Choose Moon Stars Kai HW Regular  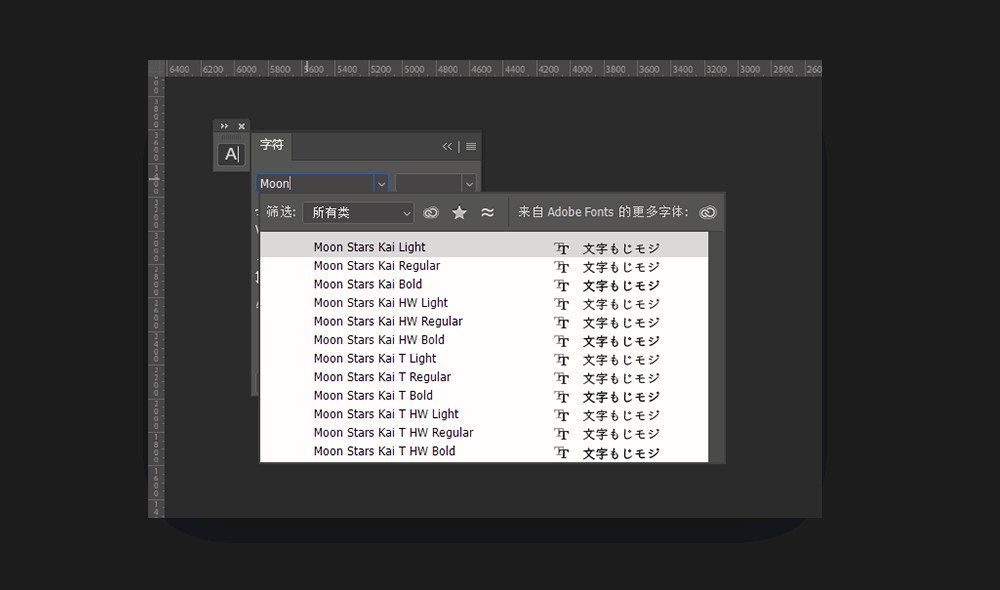(x=484, y=321)
